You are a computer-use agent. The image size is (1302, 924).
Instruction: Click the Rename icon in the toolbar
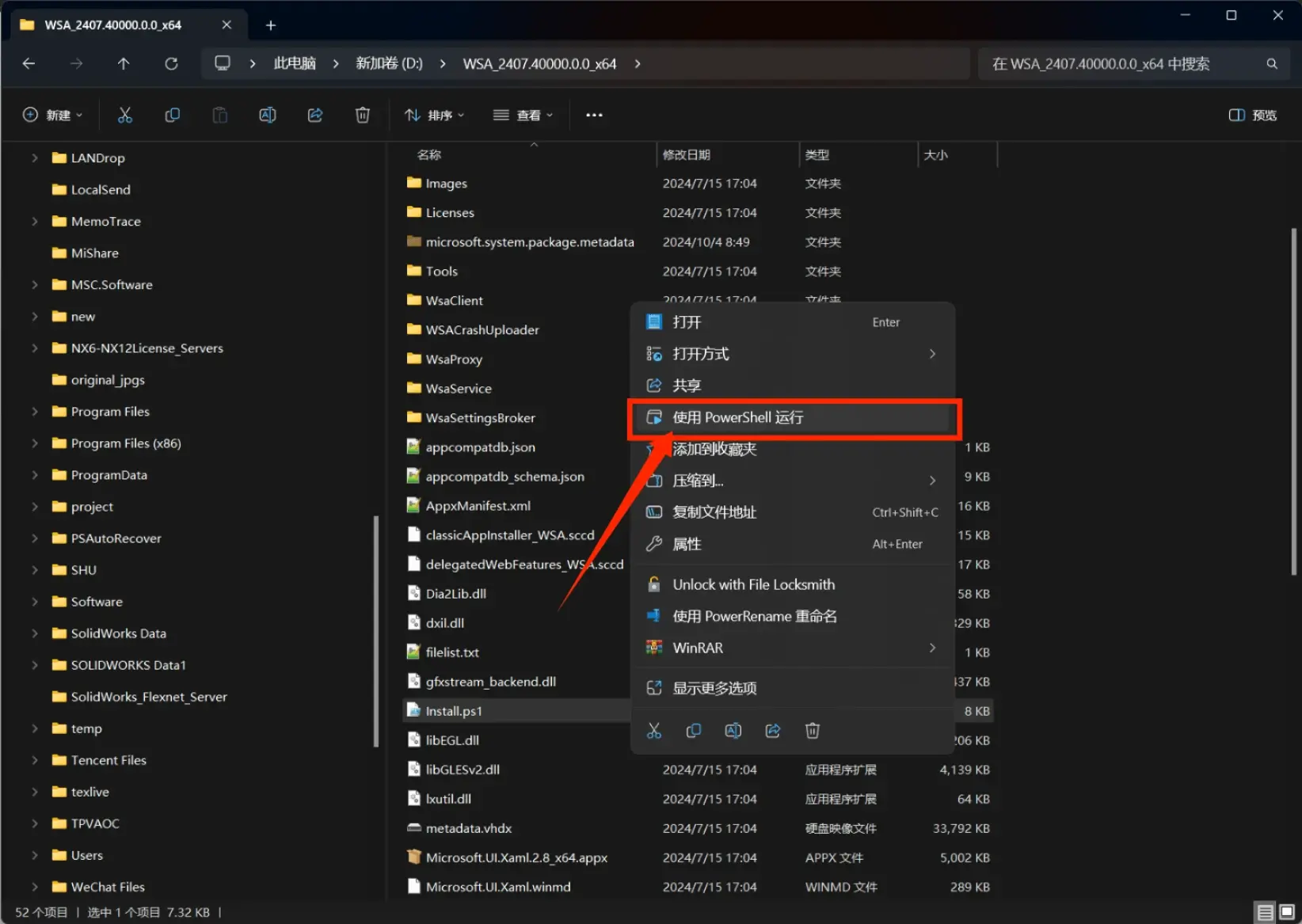point(268,115)
